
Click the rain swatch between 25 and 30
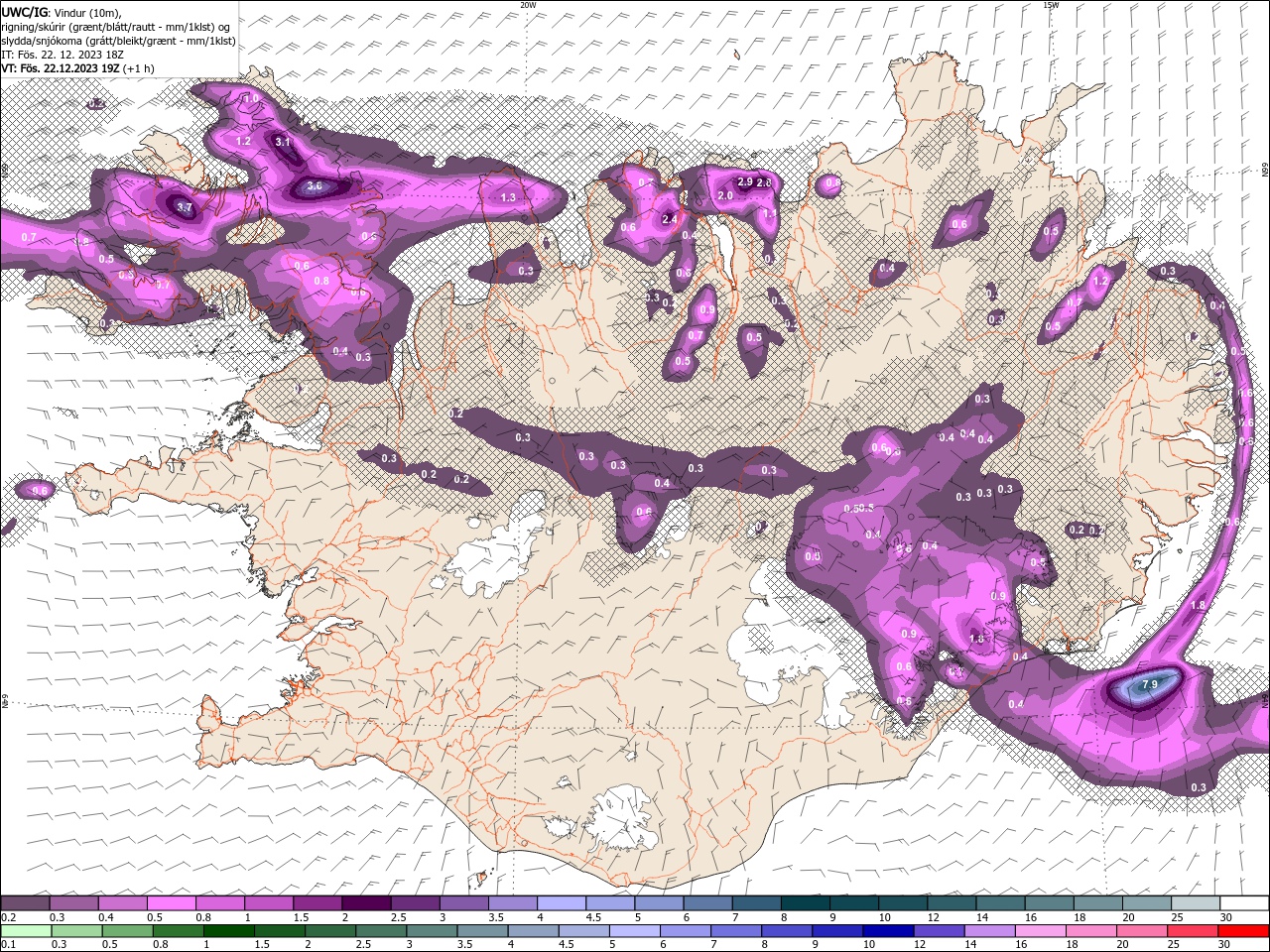[1194, 931]
